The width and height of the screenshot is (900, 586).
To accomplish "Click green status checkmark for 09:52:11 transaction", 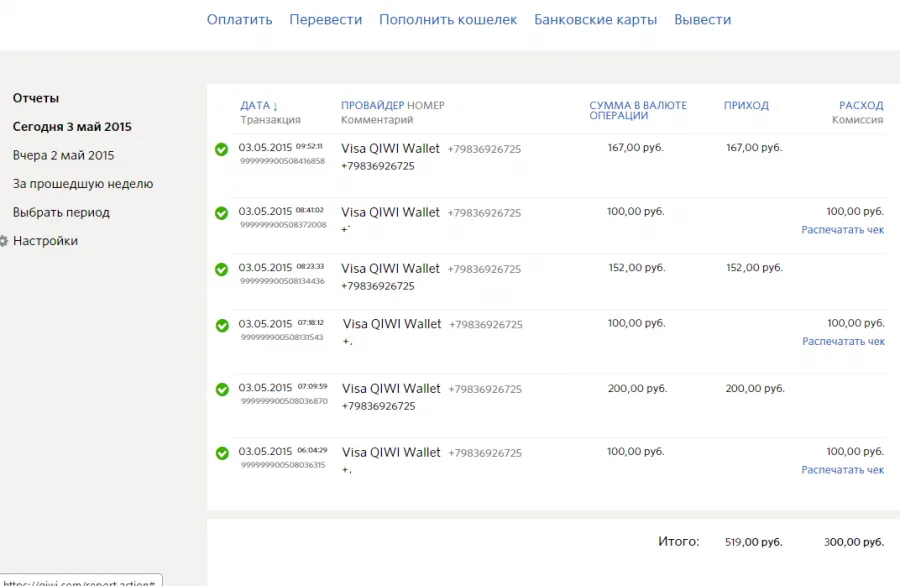I will [x=222, y=150].
